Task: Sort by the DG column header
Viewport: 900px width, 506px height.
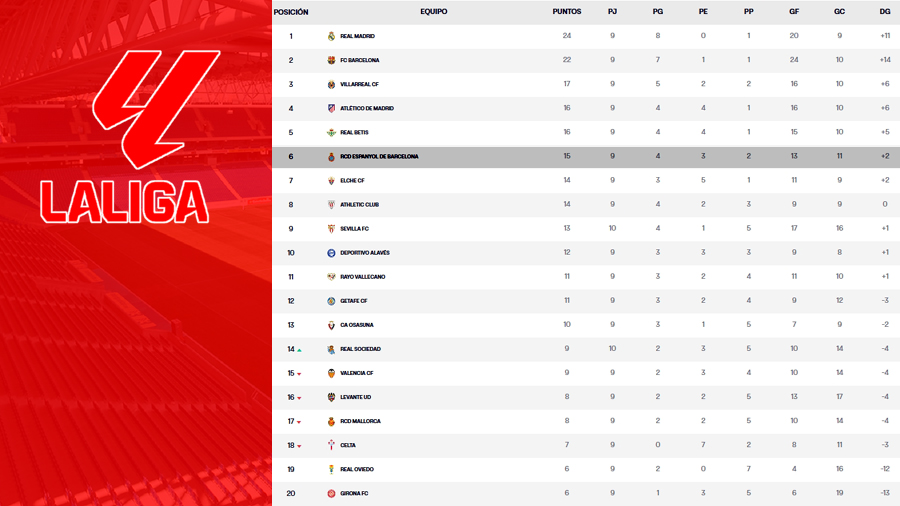Action: (x=885, y=12)
